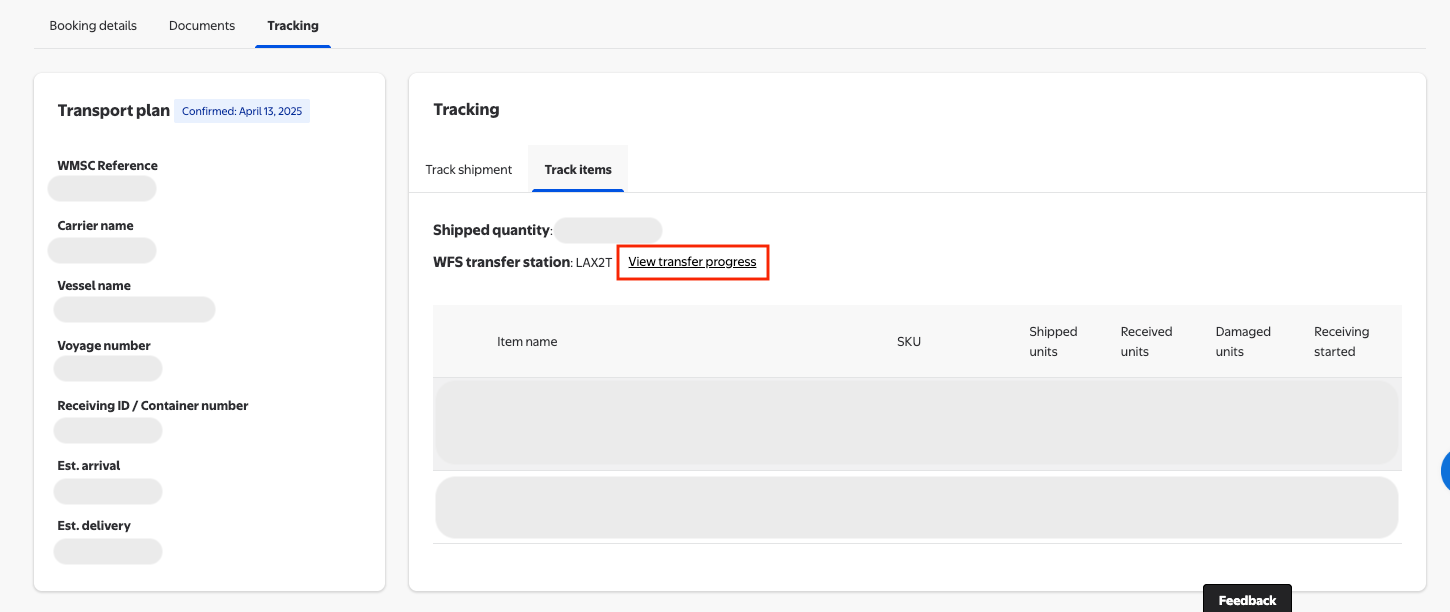Click the Shipped quantity value placeholder

pos(608,230)
